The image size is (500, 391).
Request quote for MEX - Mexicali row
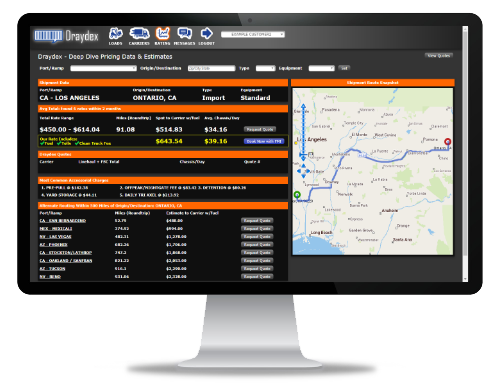[257, 229]
